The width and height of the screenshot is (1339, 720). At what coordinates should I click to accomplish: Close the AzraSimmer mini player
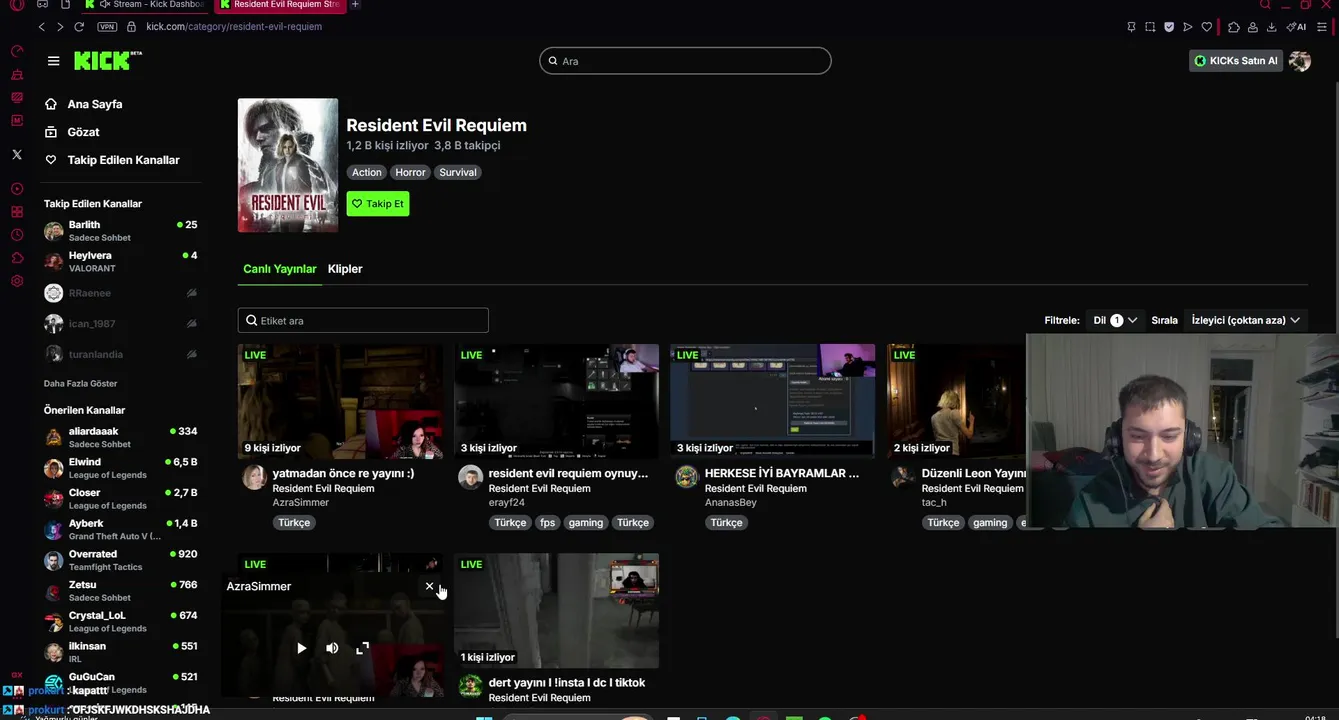pos(430,586)
